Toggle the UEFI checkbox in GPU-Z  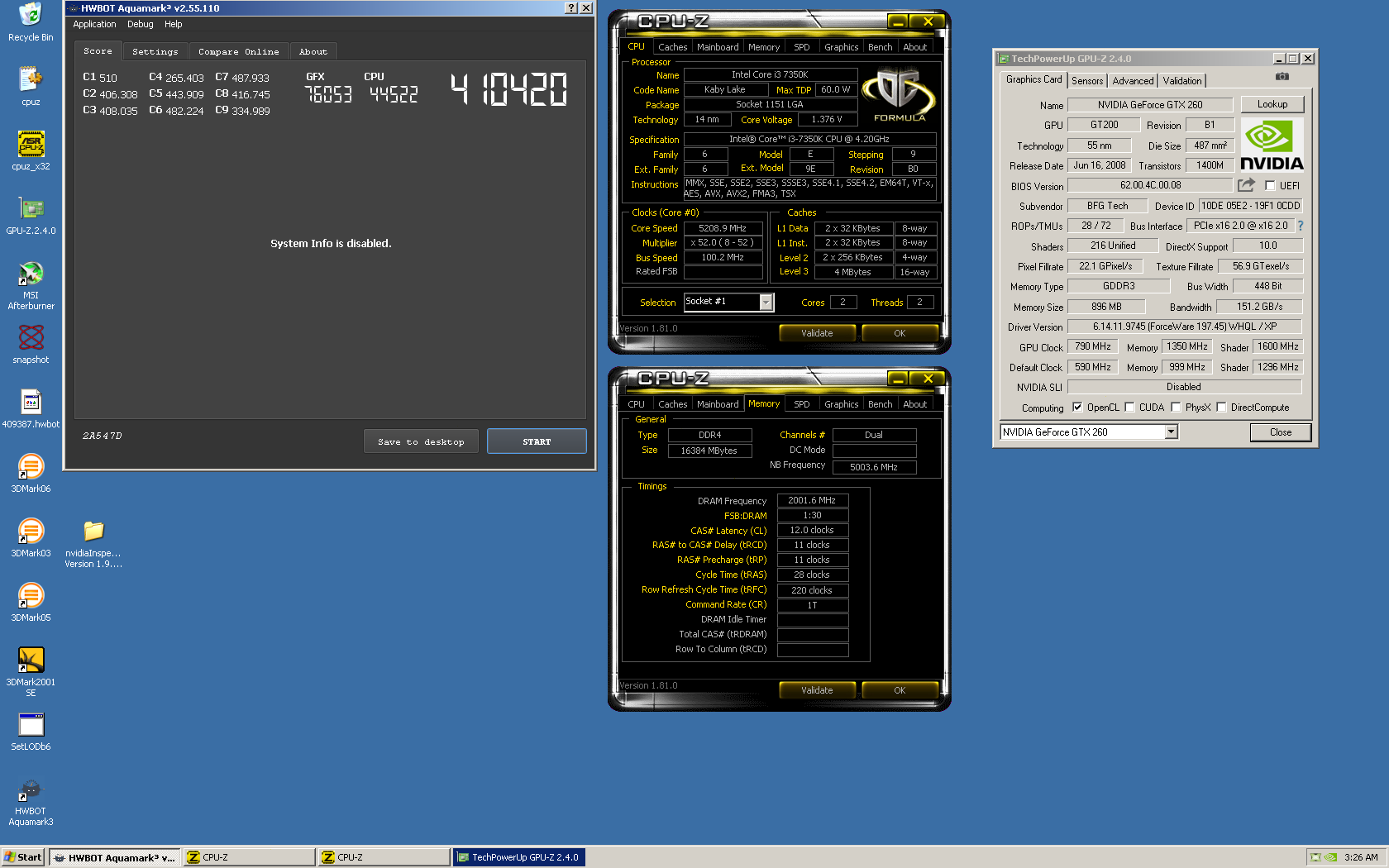[1271, 185]
